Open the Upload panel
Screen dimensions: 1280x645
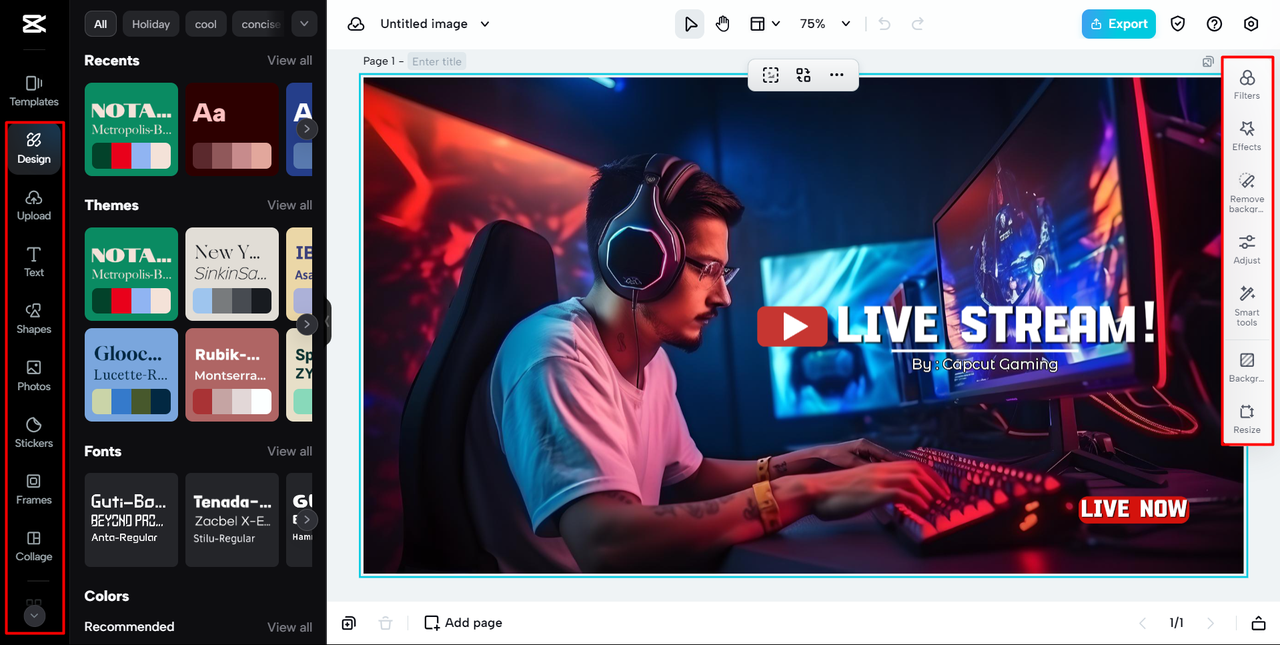pyautogui.click(x=34, y=205)
